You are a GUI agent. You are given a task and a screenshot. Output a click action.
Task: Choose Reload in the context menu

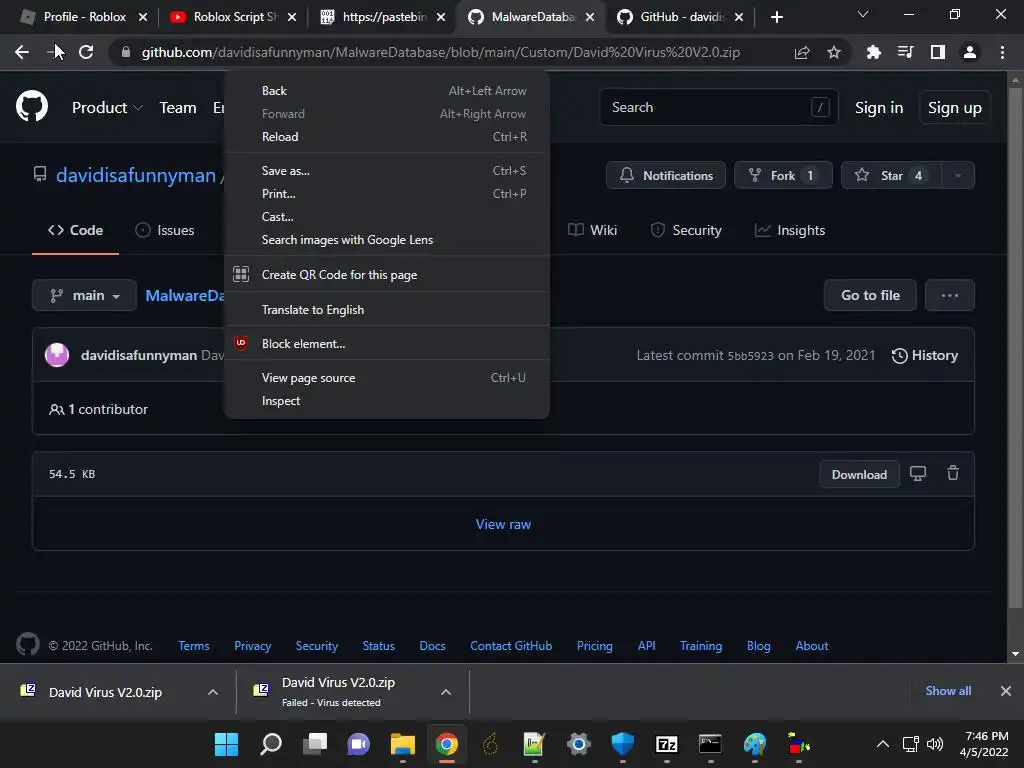point(387,136)
